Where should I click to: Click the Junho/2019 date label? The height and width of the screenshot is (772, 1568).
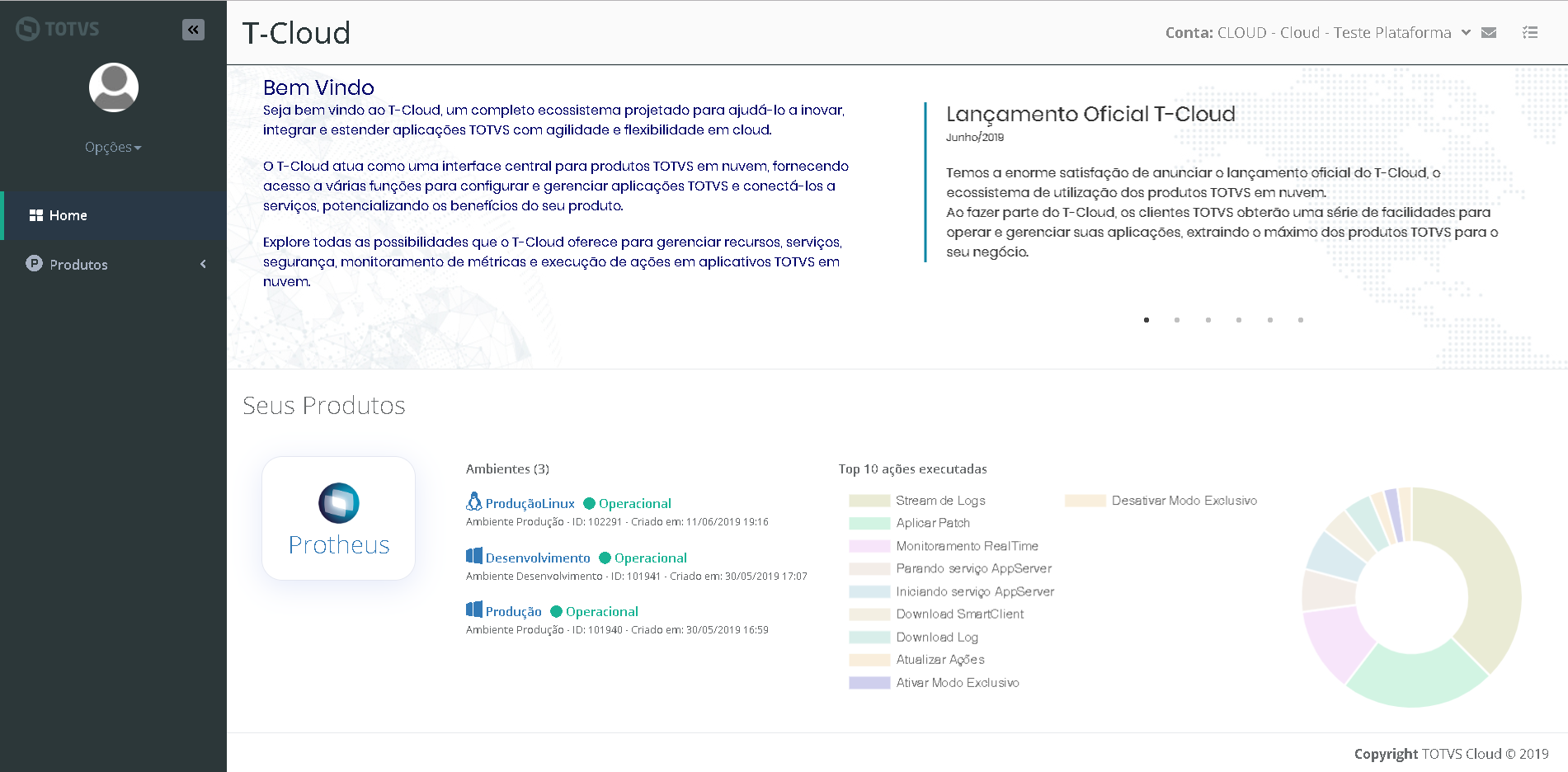pyautogui.click(x=975, y=138)
